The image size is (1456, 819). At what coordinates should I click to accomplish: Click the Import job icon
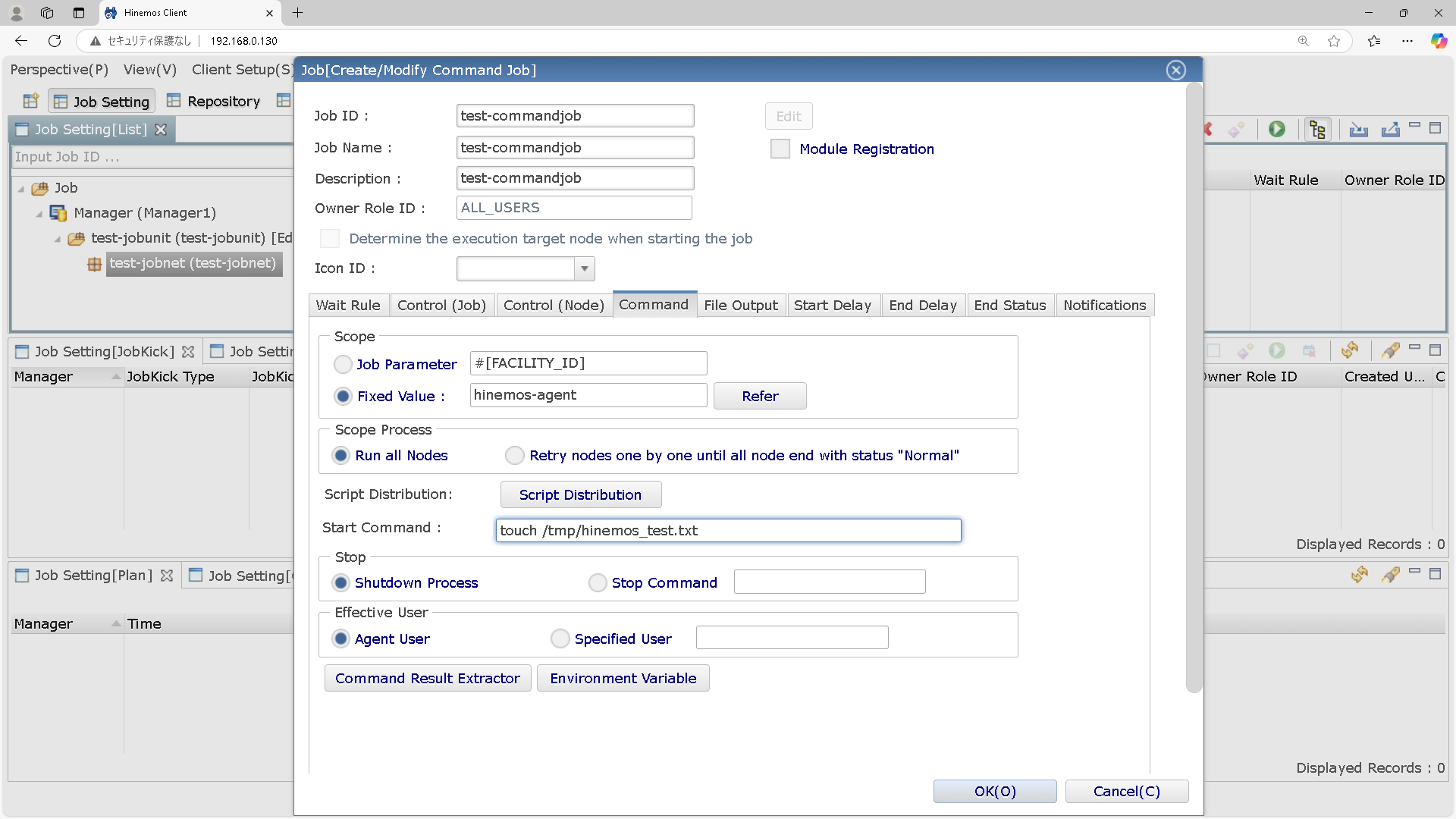coord(1358,129)
